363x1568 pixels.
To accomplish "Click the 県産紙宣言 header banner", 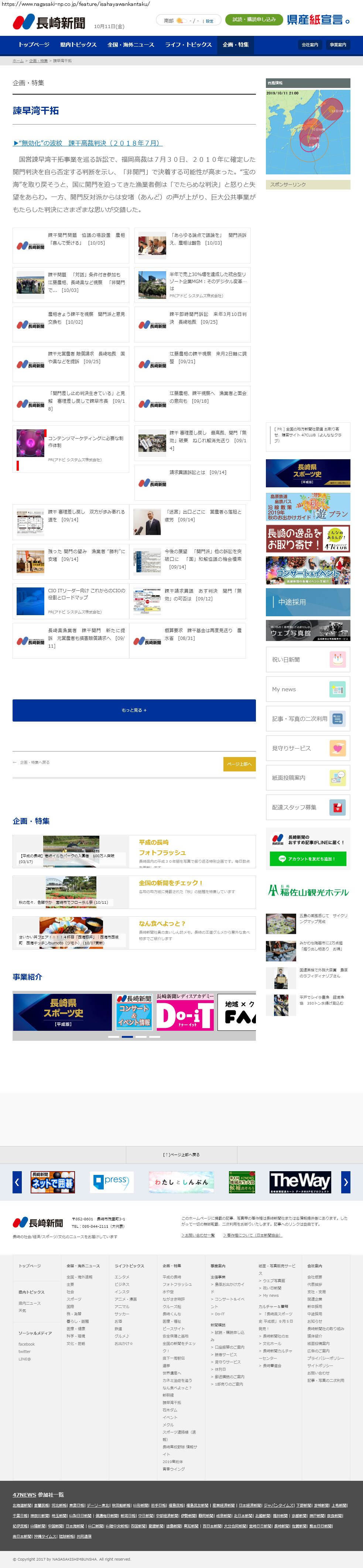I will (x=319, y=20).
